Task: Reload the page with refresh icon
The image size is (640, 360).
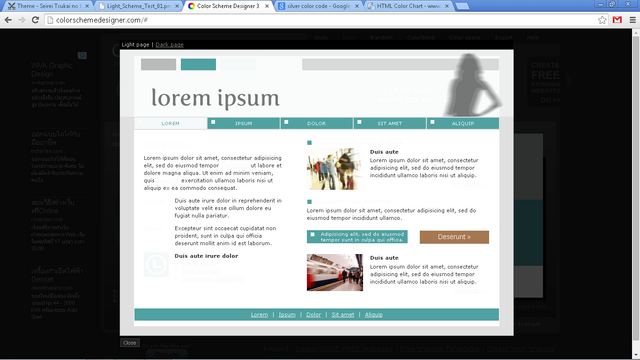Action: coord(36,20)
